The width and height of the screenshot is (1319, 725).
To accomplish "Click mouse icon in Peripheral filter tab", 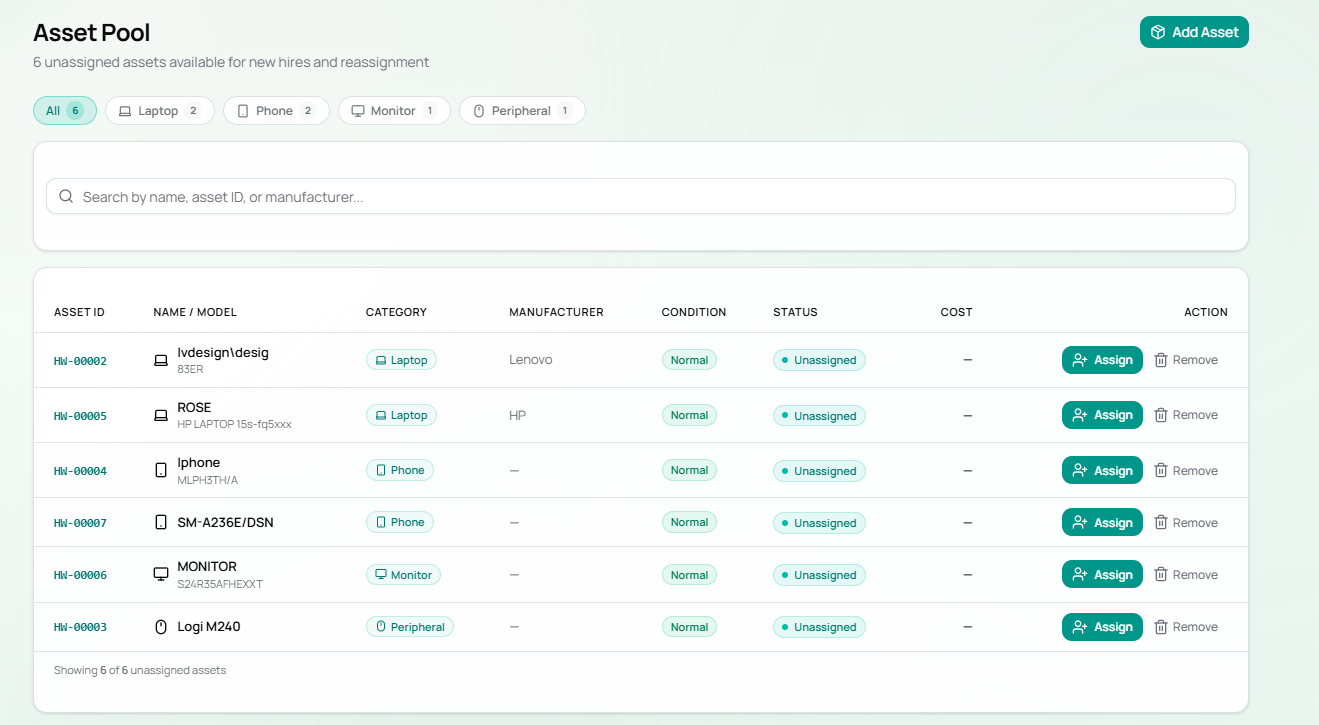I will tap(478, 111).
